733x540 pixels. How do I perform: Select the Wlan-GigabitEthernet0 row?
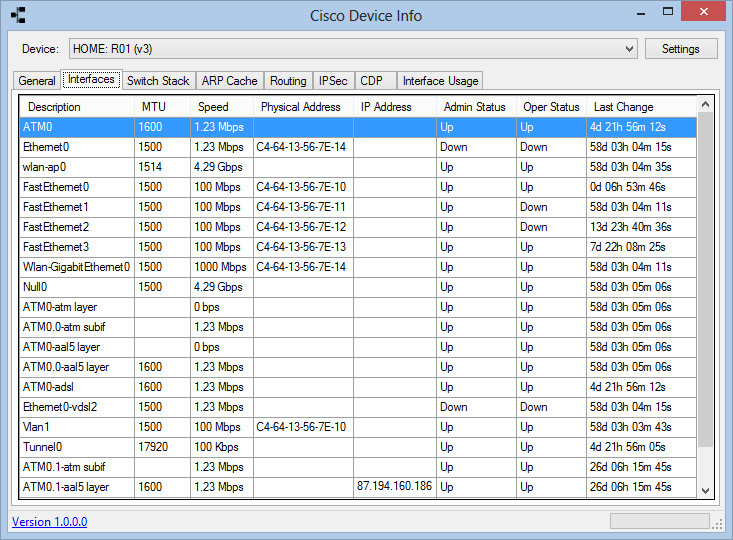pyautogui.click(x=358, y=267)
